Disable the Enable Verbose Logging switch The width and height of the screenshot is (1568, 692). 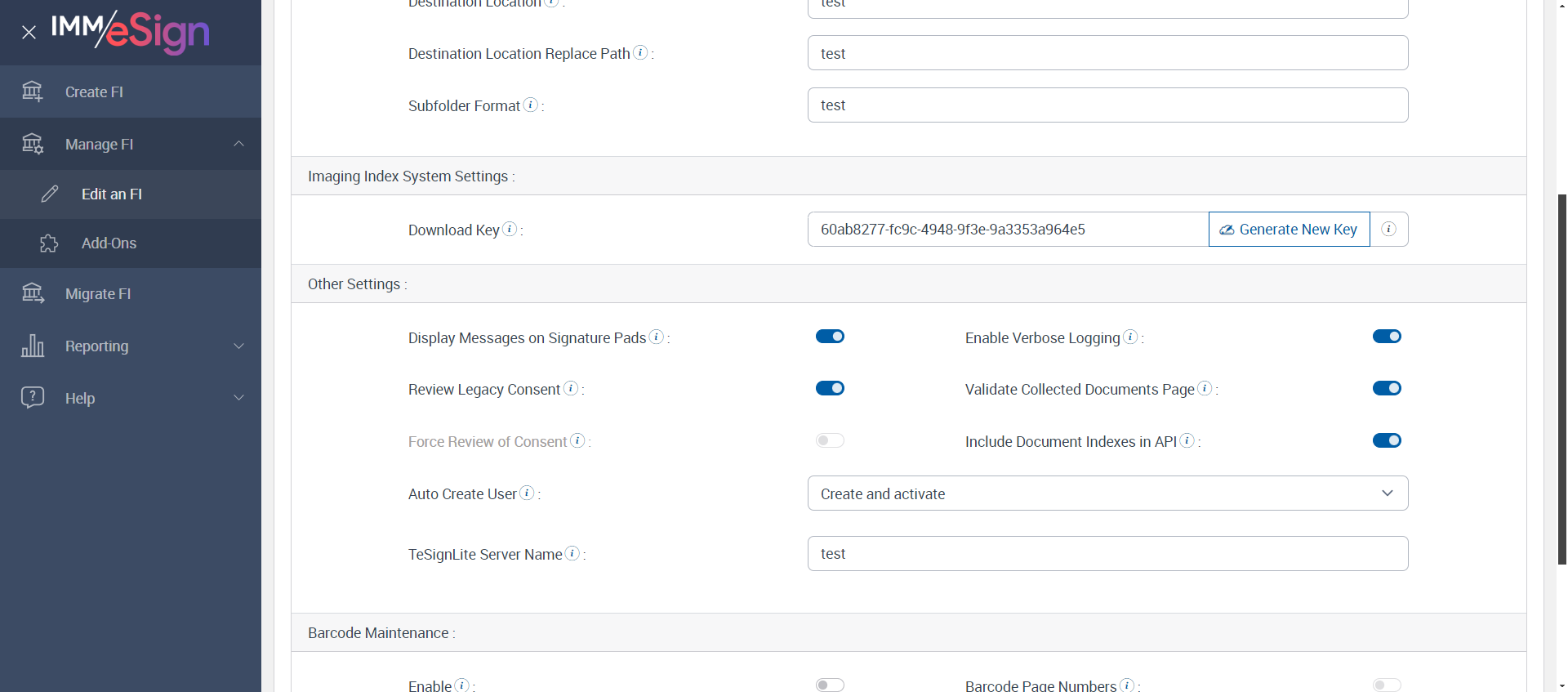(x=1387, y=337)
